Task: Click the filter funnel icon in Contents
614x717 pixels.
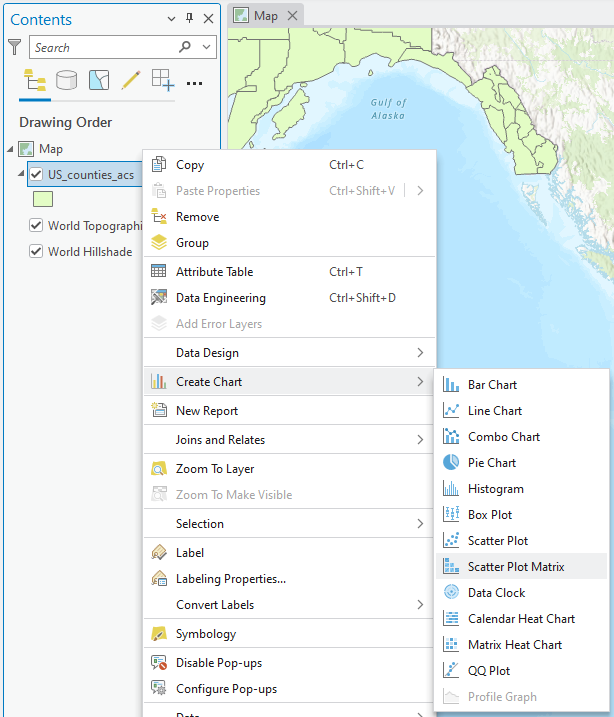Action: (x=14, y=47)
